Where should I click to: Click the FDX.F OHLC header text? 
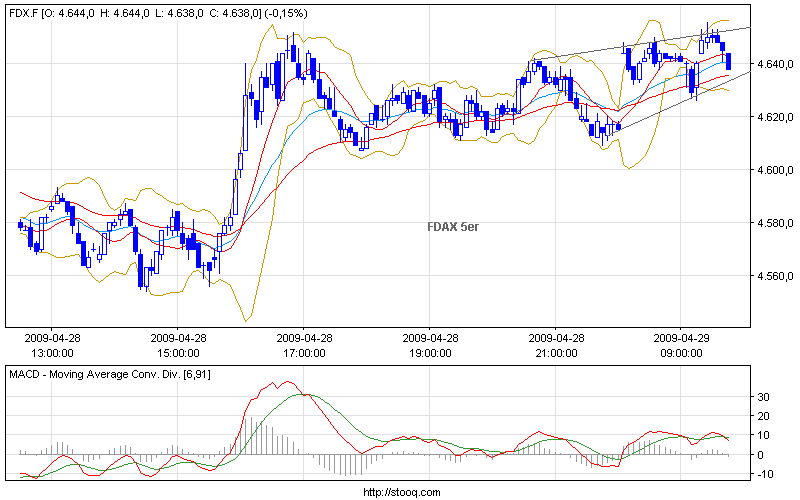tap(158, 14)
